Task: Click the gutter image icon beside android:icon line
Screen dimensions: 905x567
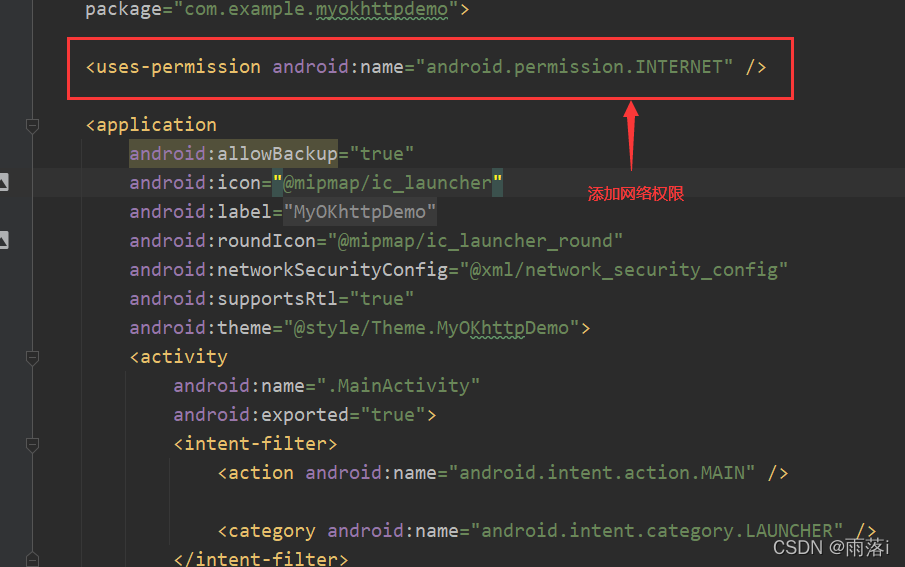Action: tap(4, 182)
